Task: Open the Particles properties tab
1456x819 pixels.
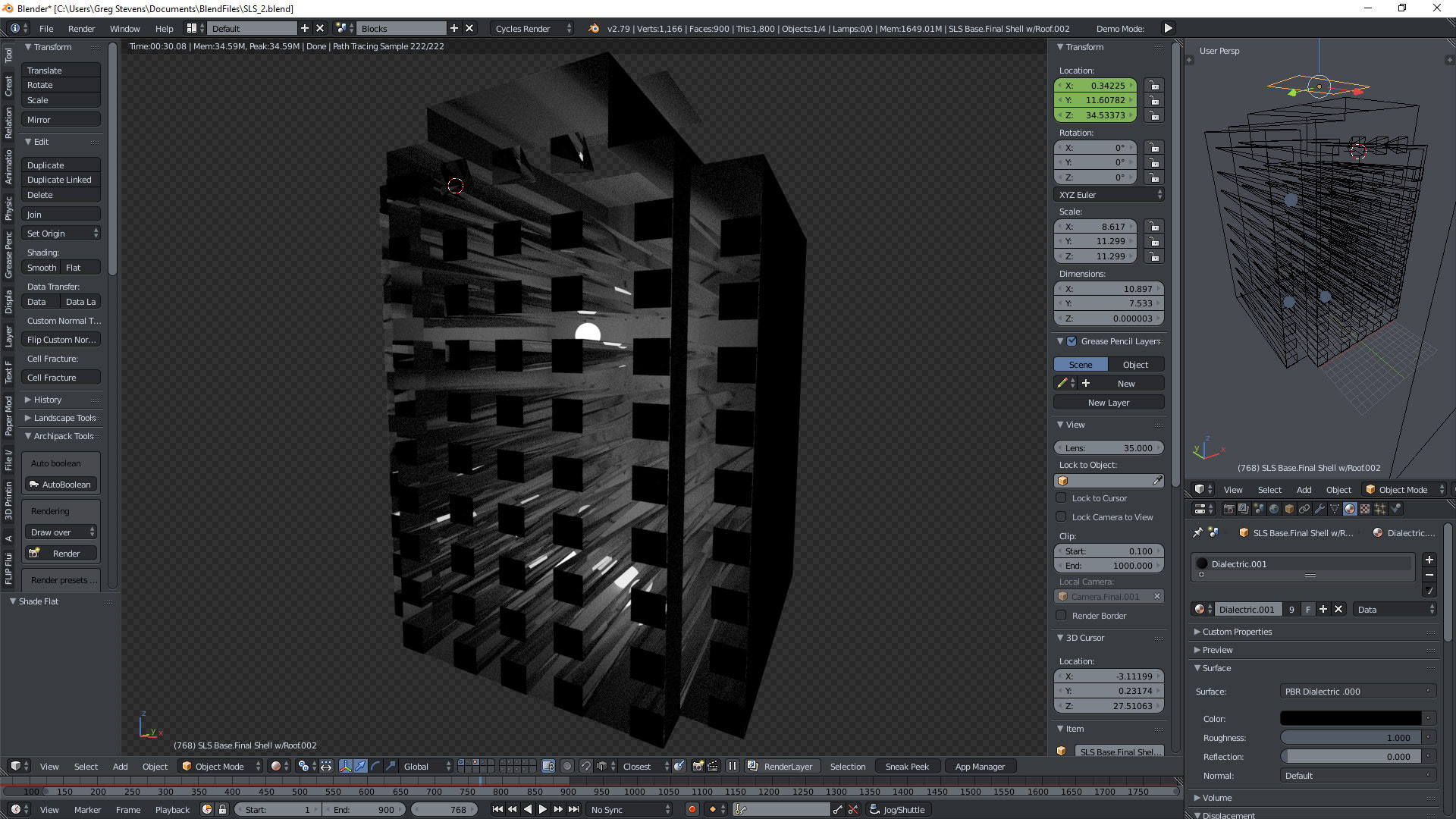Action: coord(1380,509)
